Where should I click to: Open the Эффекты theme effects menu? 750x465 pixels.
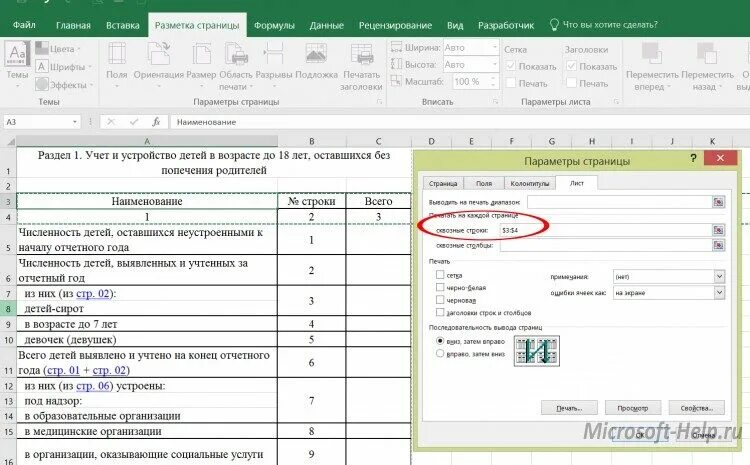tap(64, 85)
